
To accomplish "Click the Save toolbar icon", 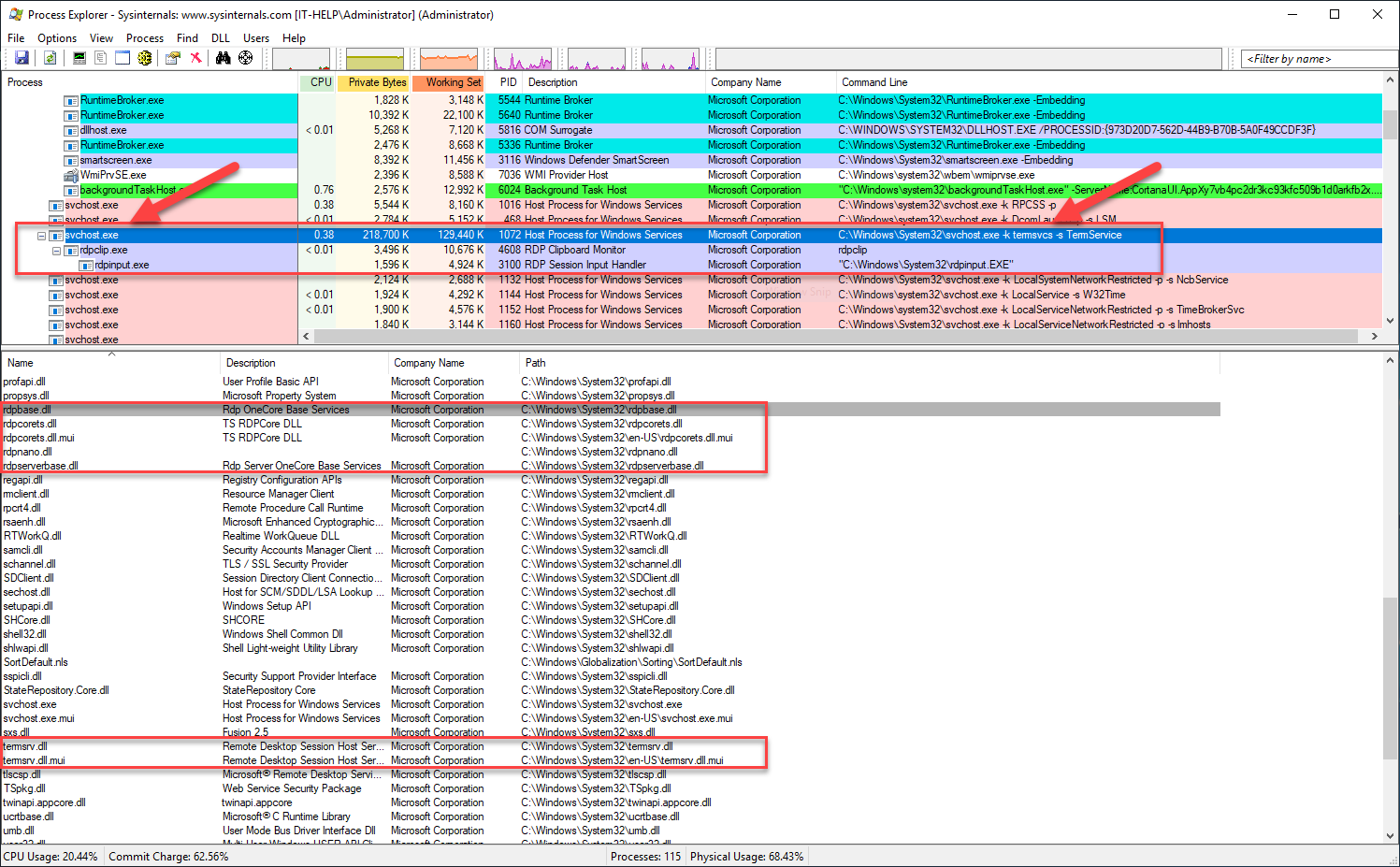I will [x=22, y=58].
